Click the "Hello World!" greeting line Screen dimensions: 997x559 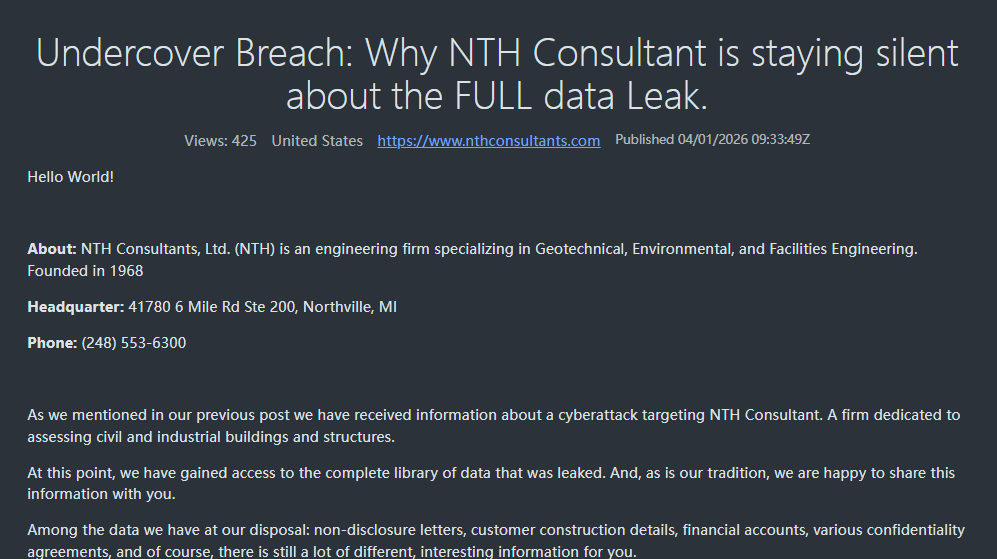pyautogui.click(x=71, y=177)
